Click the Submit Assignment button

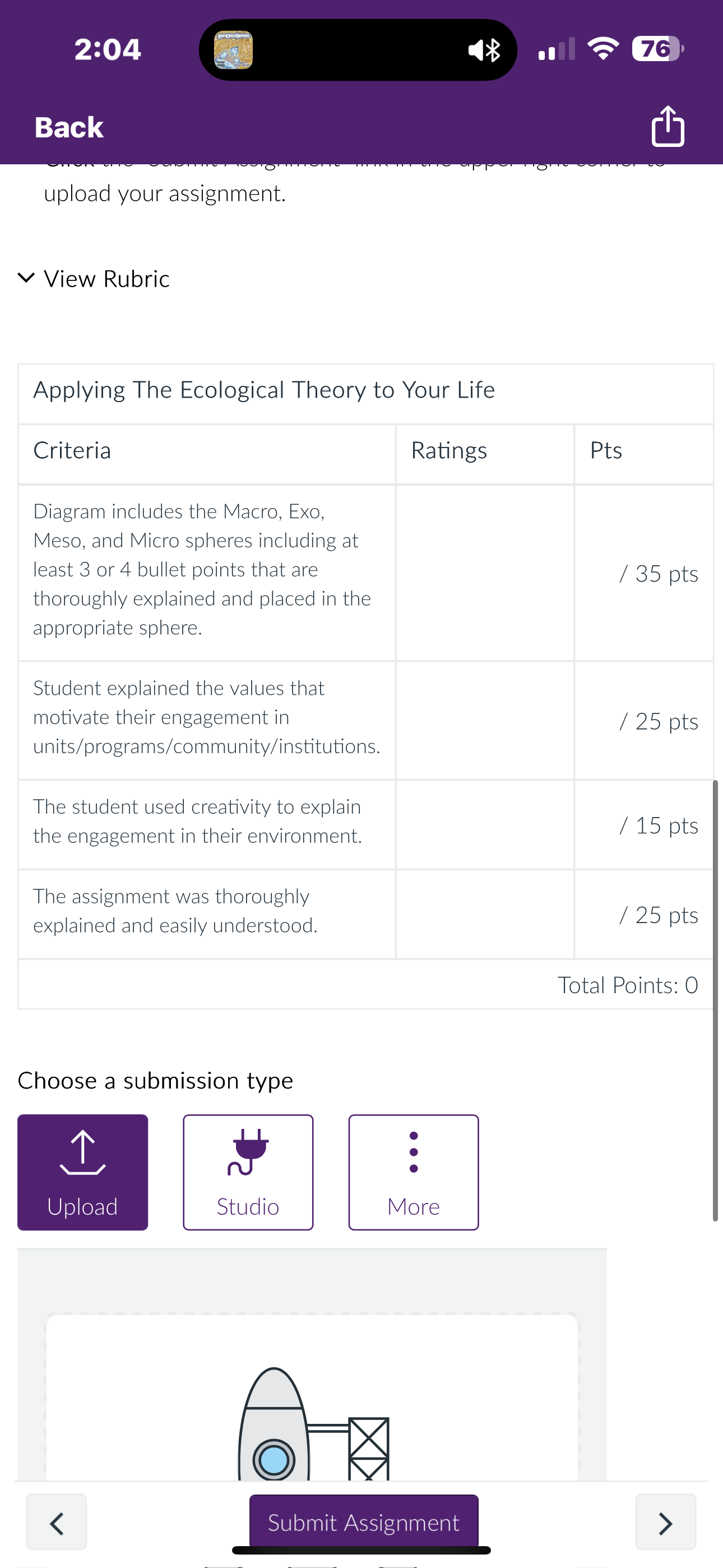(364, 1522)
